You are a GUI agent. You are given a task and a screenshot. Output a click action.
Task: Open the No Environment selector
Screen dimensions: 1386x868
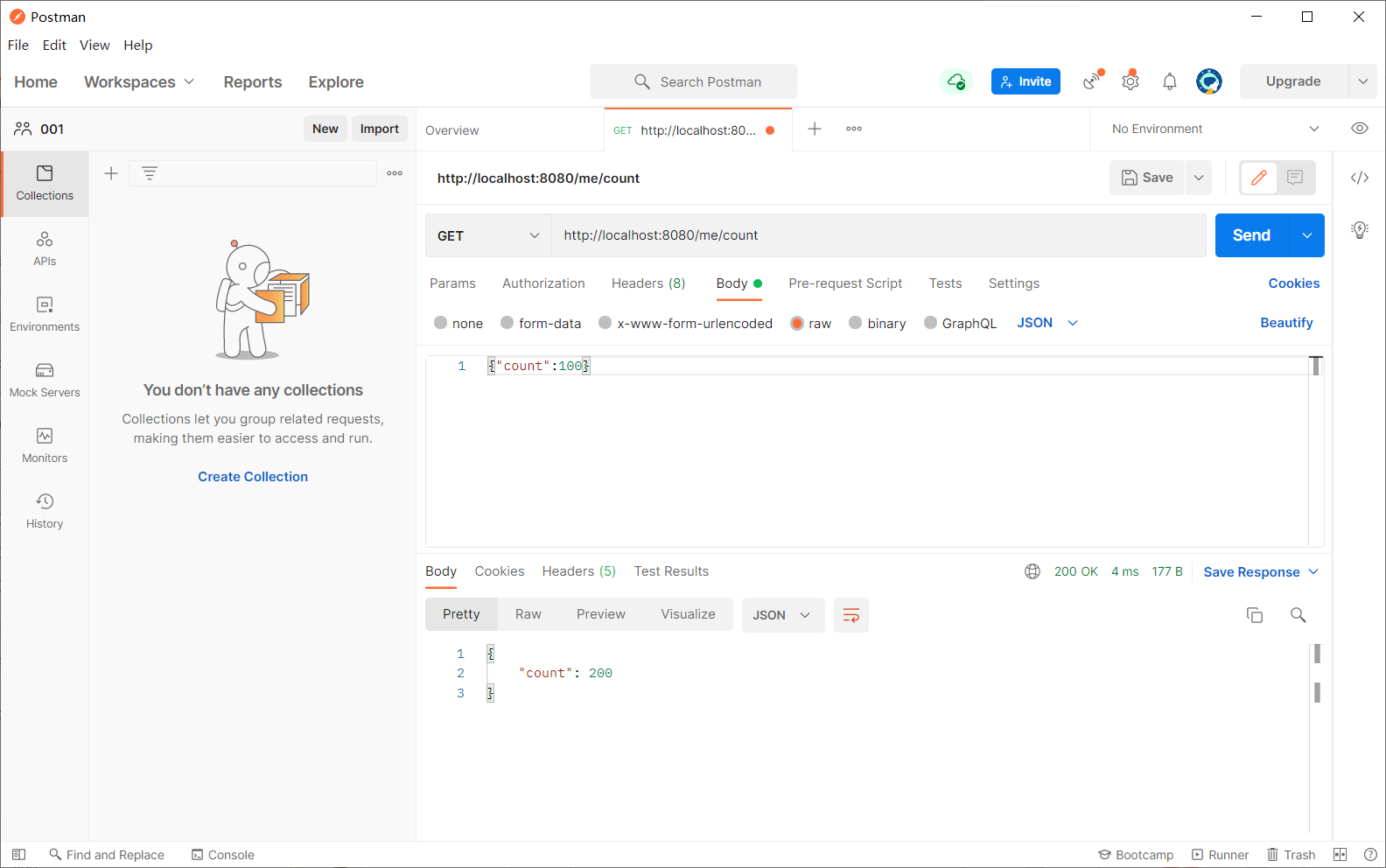[x=1214, y=129]
